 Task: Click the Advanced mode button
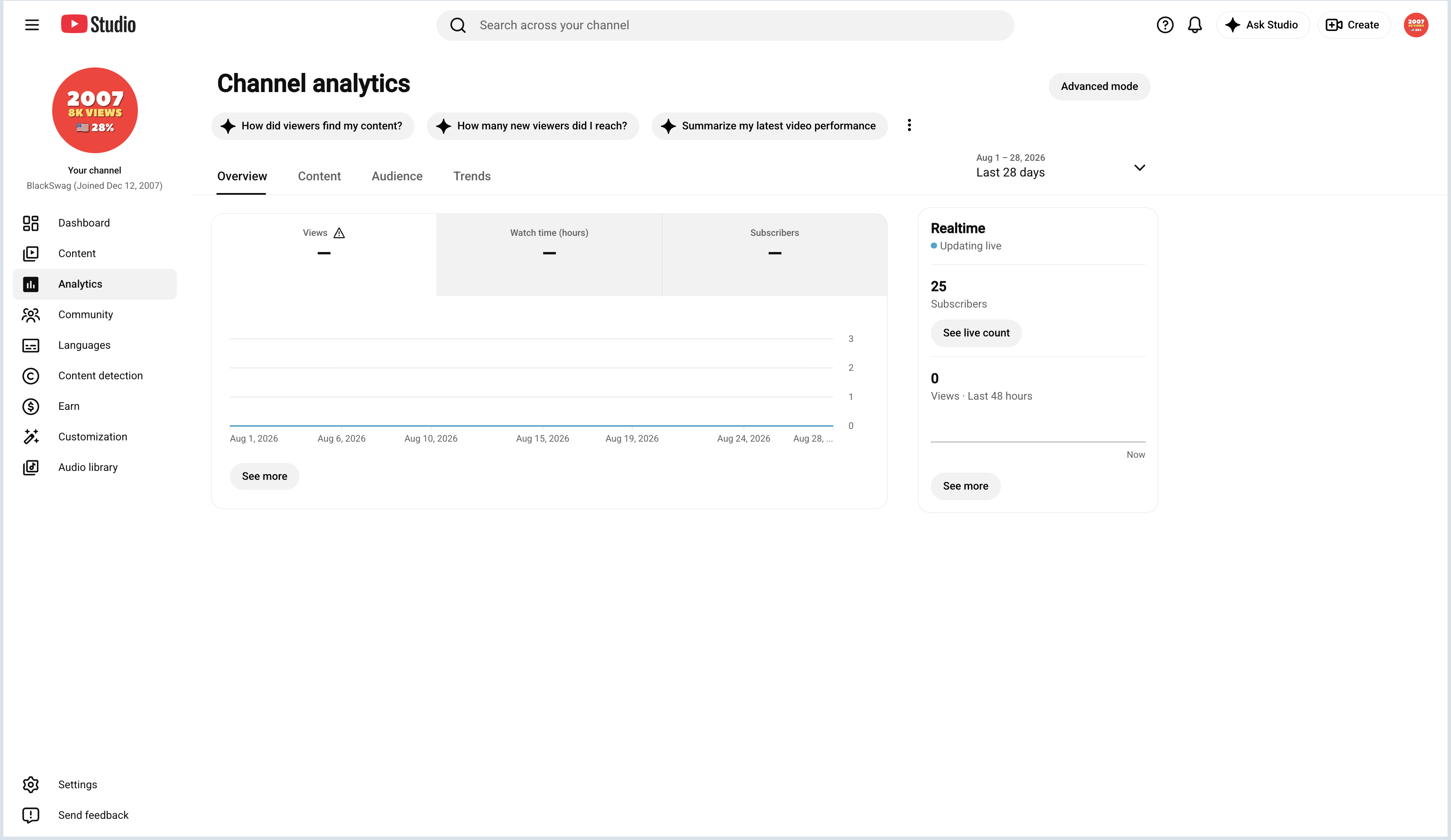coord(1099,87)
